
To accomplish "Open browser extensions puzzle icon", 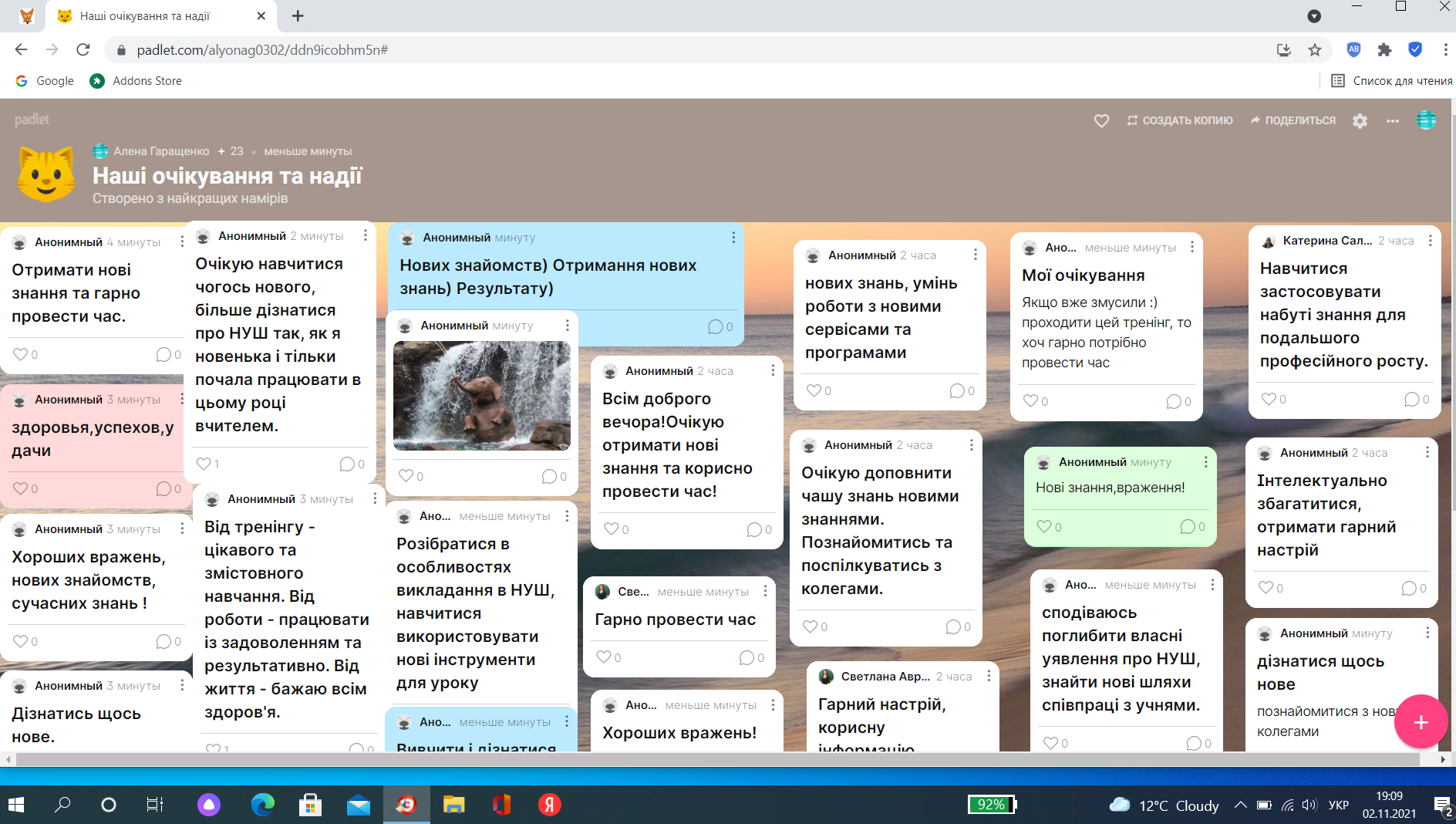I will click(1385, 50).
